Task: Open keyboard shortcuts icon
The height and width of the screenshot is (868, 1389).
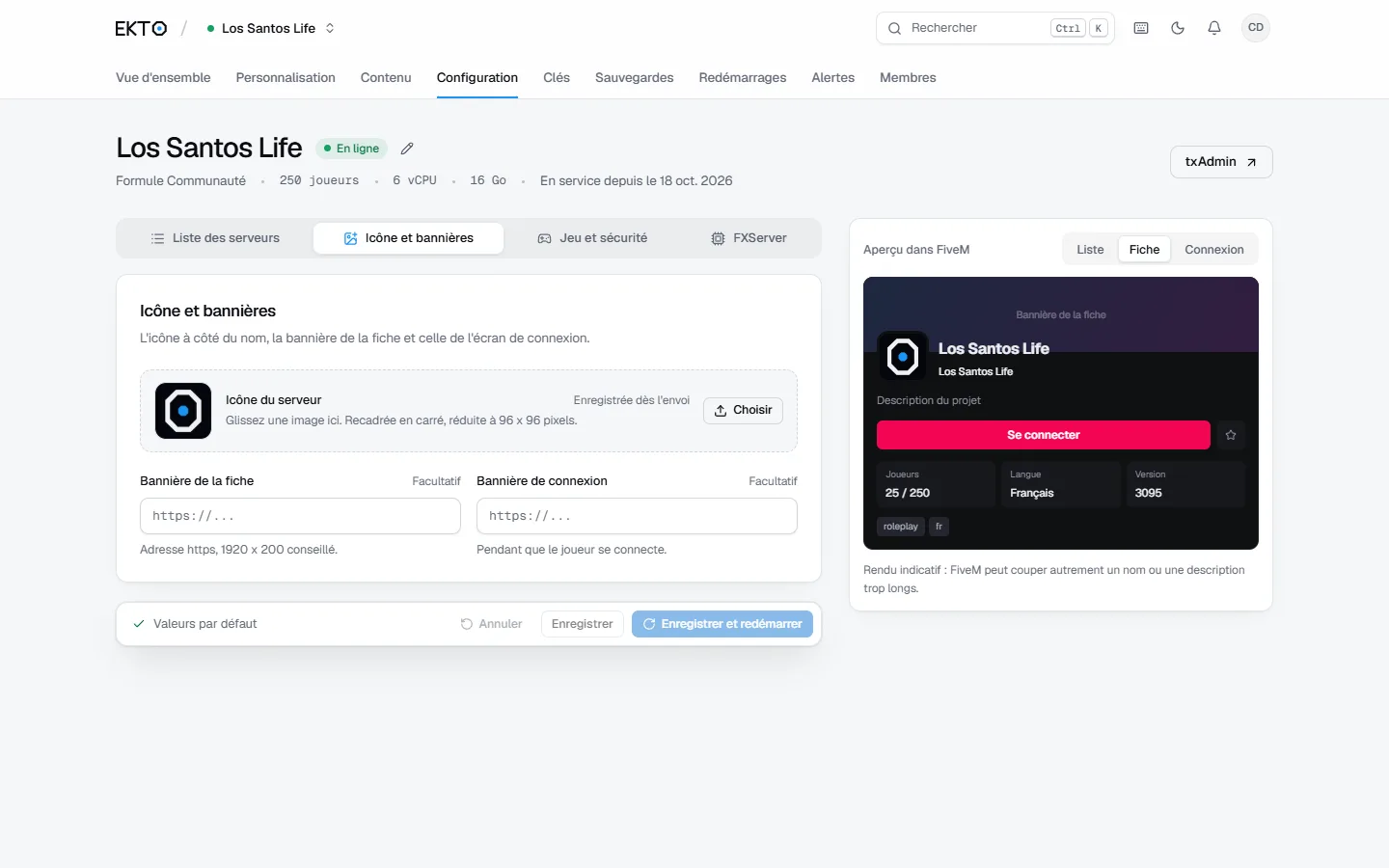Action: [x=1141, y=28]
